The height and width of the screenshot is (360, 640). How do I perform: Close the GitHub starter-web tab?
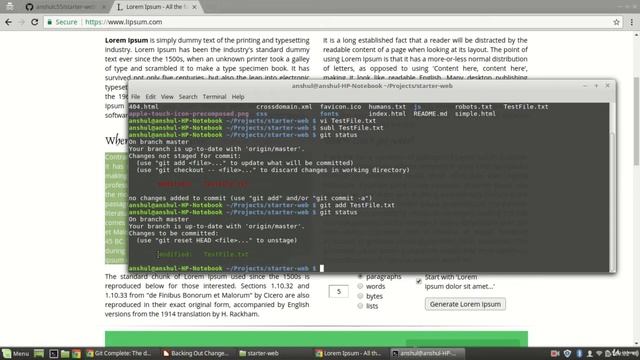click(x=104, y=7)
